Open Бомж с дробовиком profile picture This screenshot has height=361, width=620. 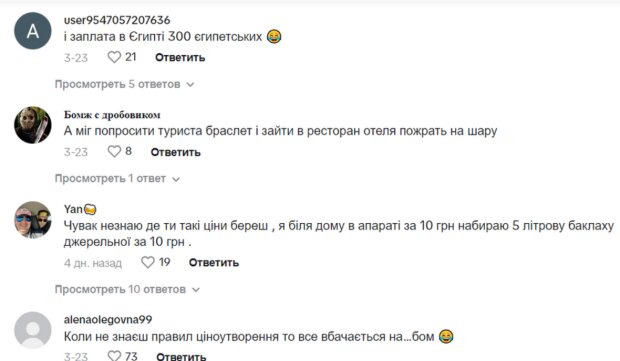tap(33, 125)
